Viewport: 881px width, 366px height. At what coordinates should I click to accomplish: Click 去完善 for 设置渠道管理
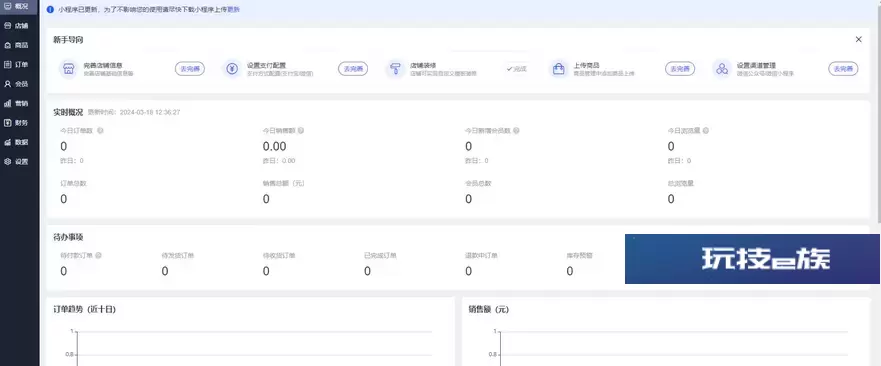[843, 69]
